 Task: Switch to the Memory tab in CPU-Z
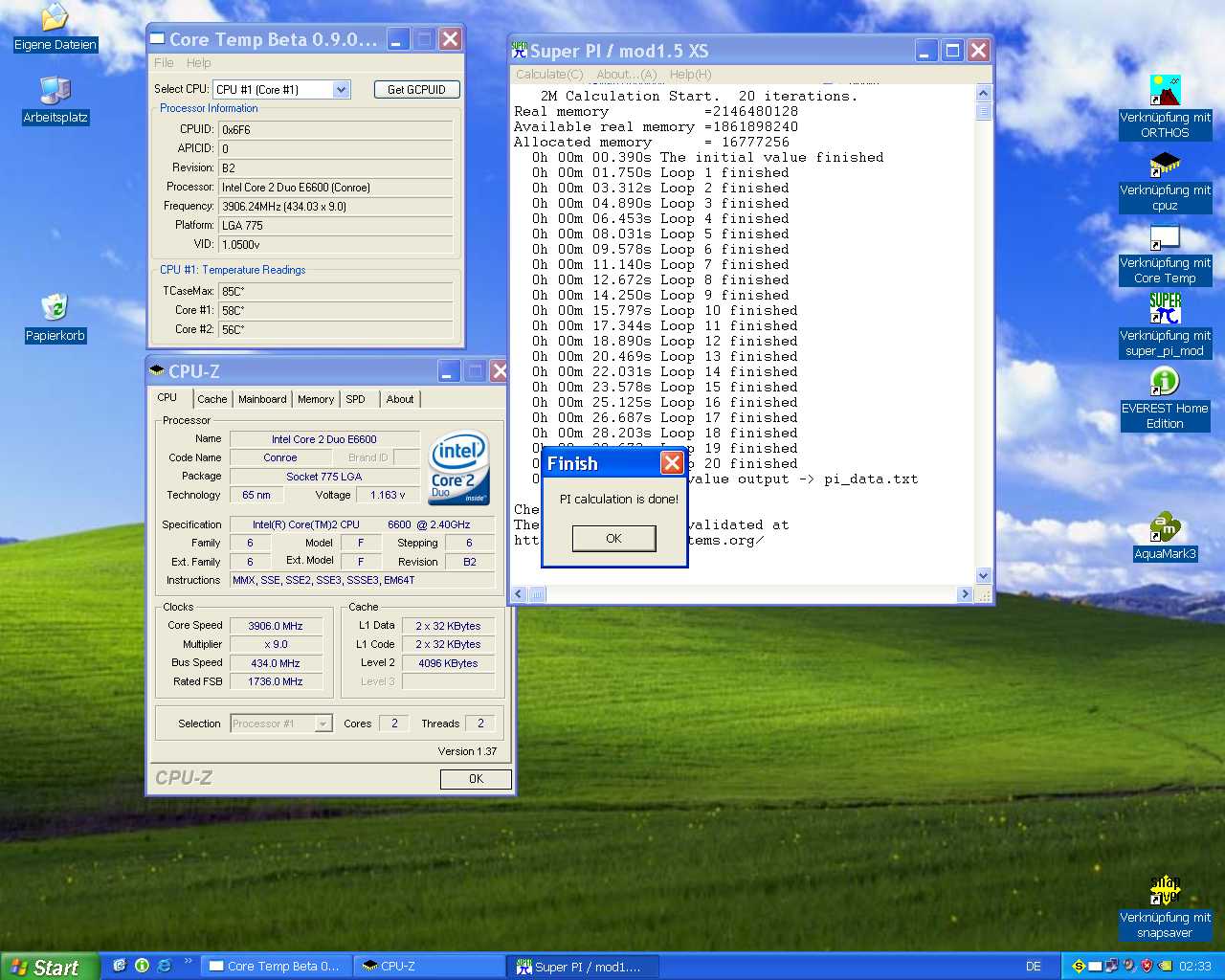click(x=316, y=399)
